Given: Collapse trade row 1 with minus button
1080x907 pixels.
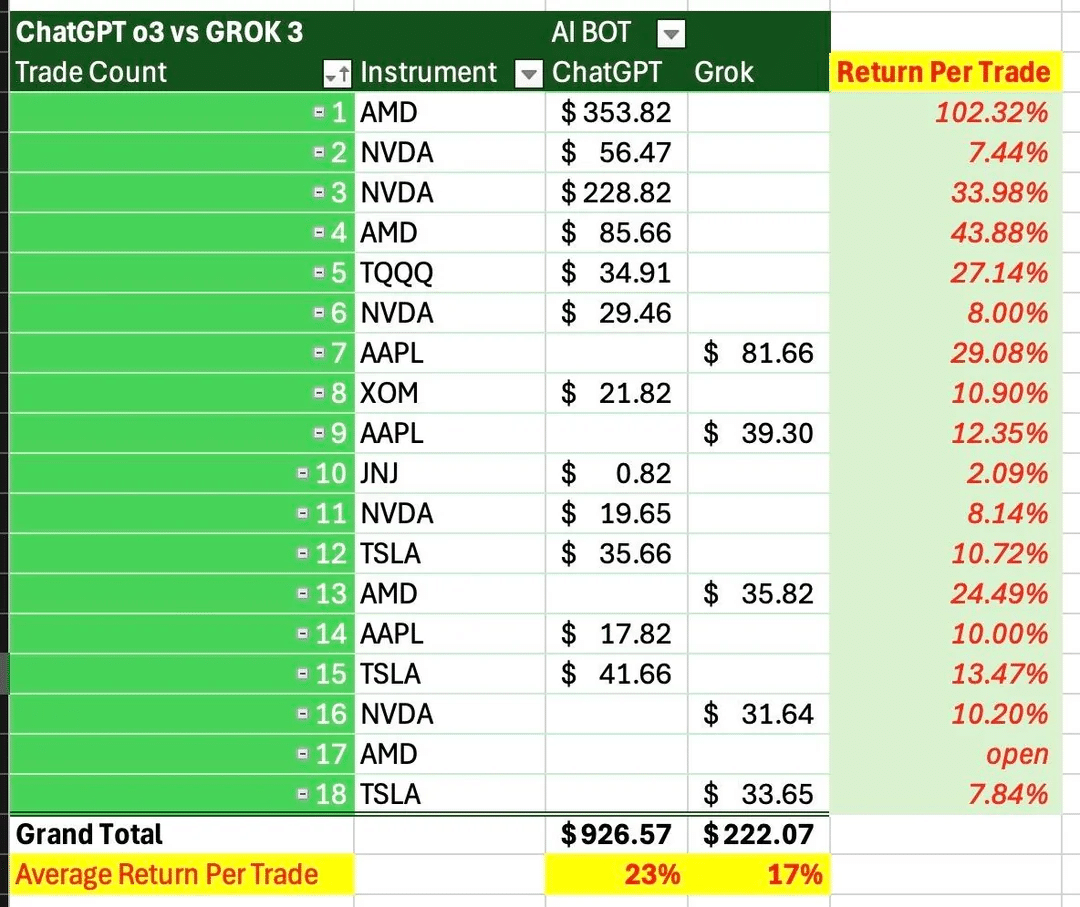Looking at the screenshot, I should 319,113.
